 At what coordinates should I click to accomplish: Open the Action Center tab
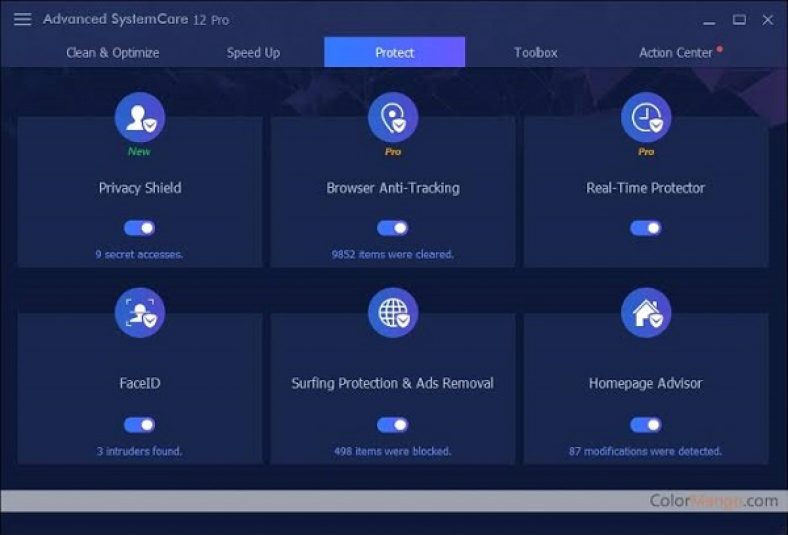(676, 52)
